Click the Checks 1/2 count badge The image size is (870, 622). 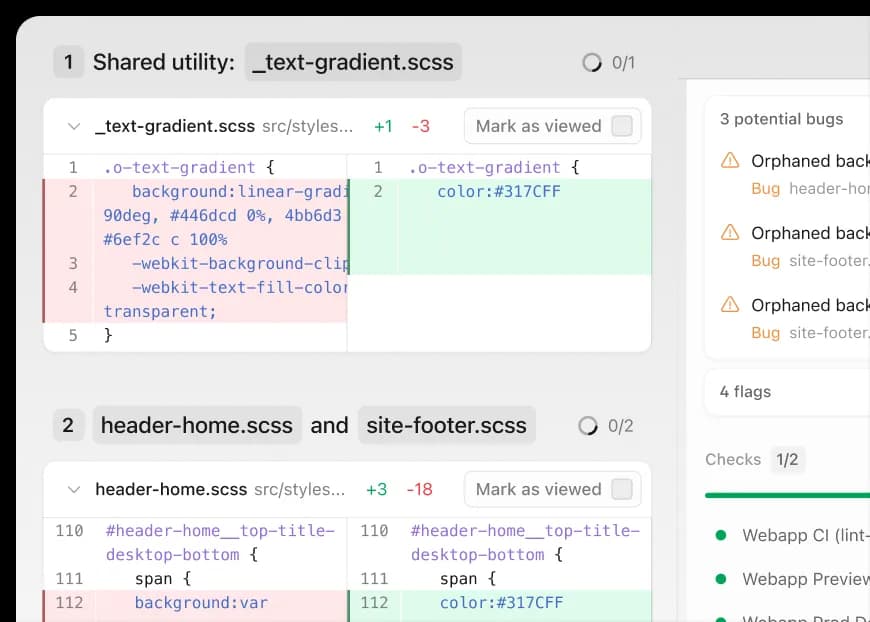pos(787,459)
